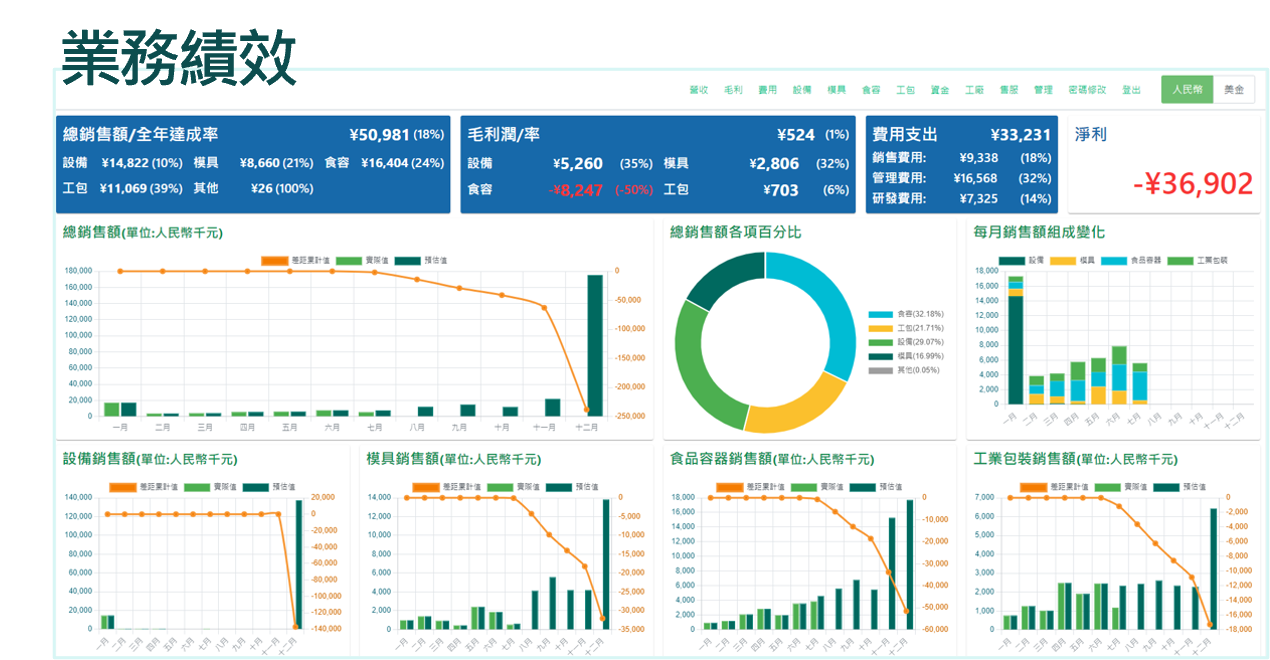Open the 售服 navigation item

(1008, 89)
